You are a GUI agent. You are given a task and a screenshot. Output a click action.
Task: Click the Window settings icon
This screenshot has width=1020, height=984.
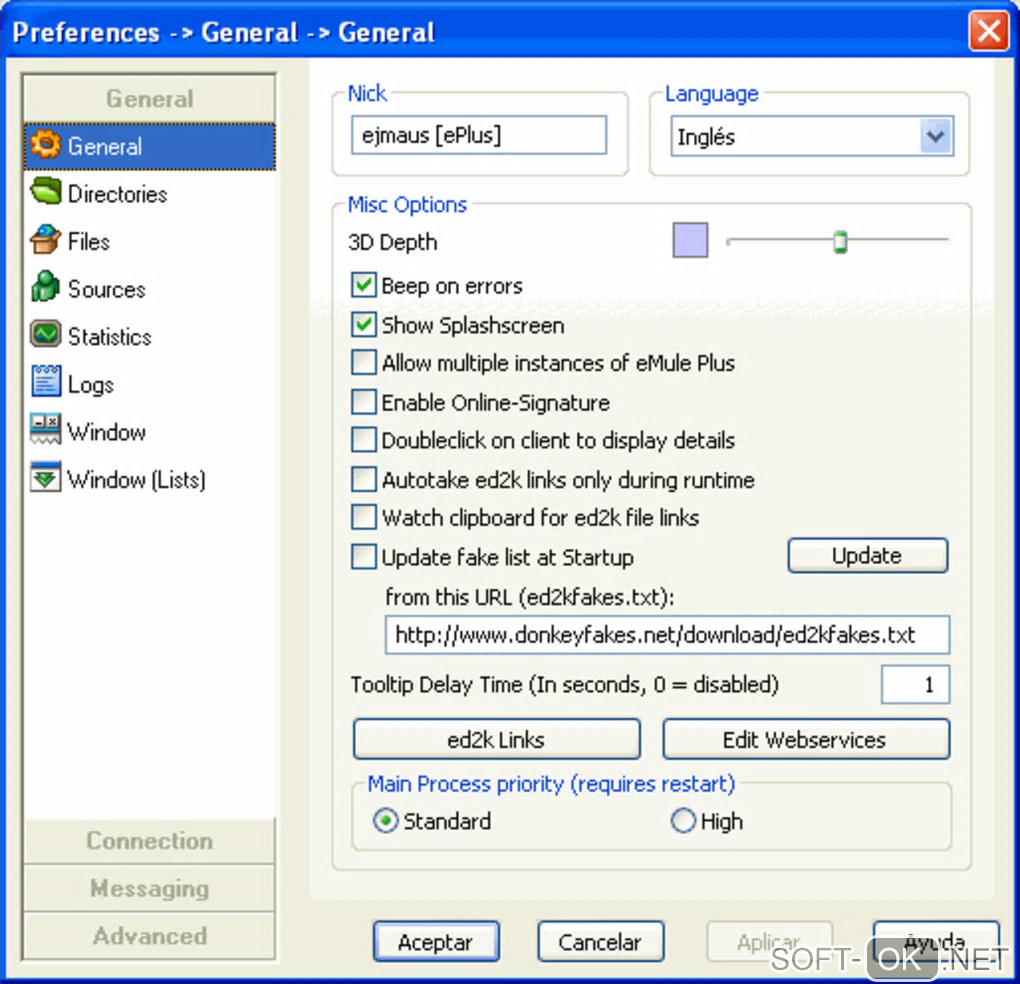tap(46, 430)
